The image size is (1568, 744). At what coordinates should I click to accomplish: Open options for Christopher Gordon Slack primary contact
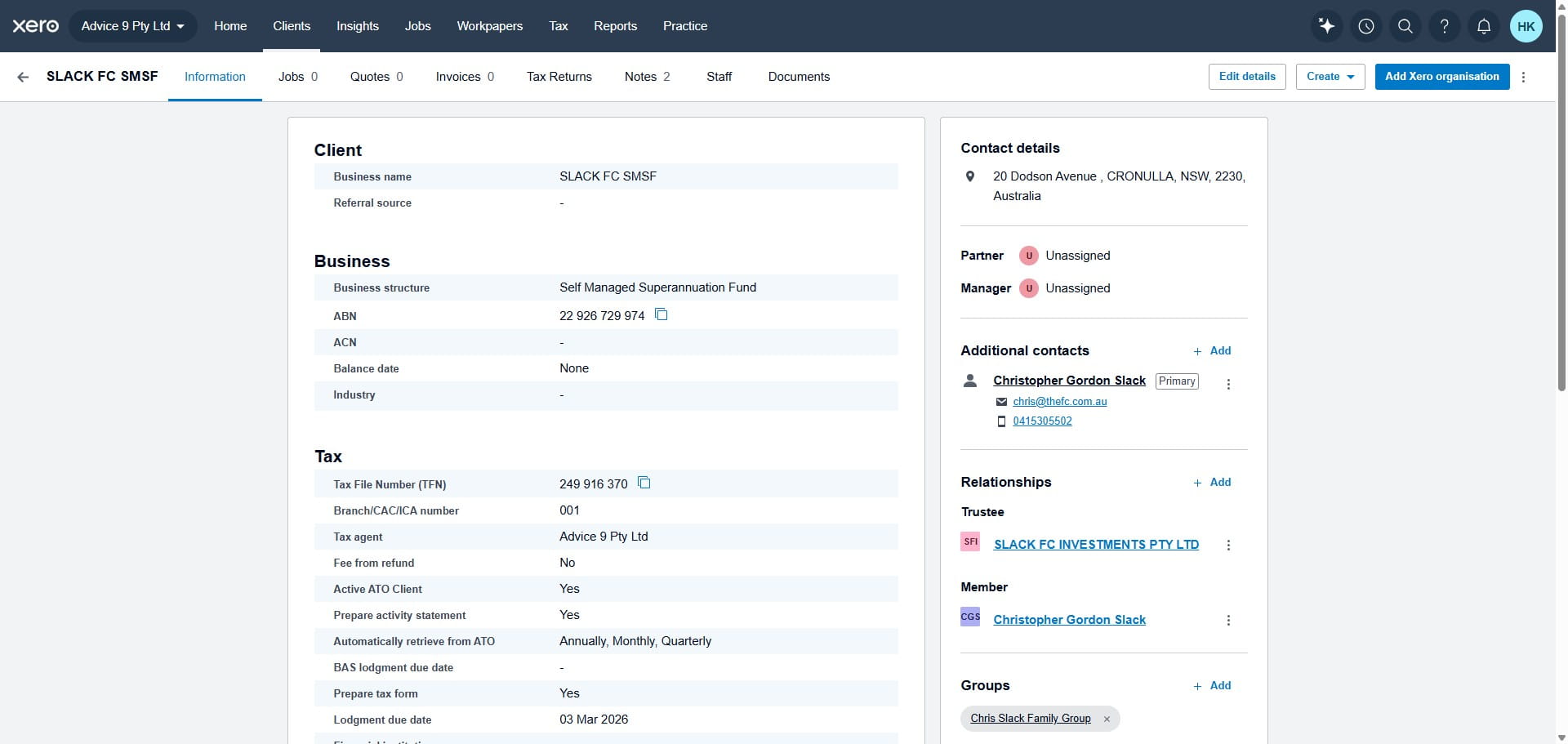1228,384
